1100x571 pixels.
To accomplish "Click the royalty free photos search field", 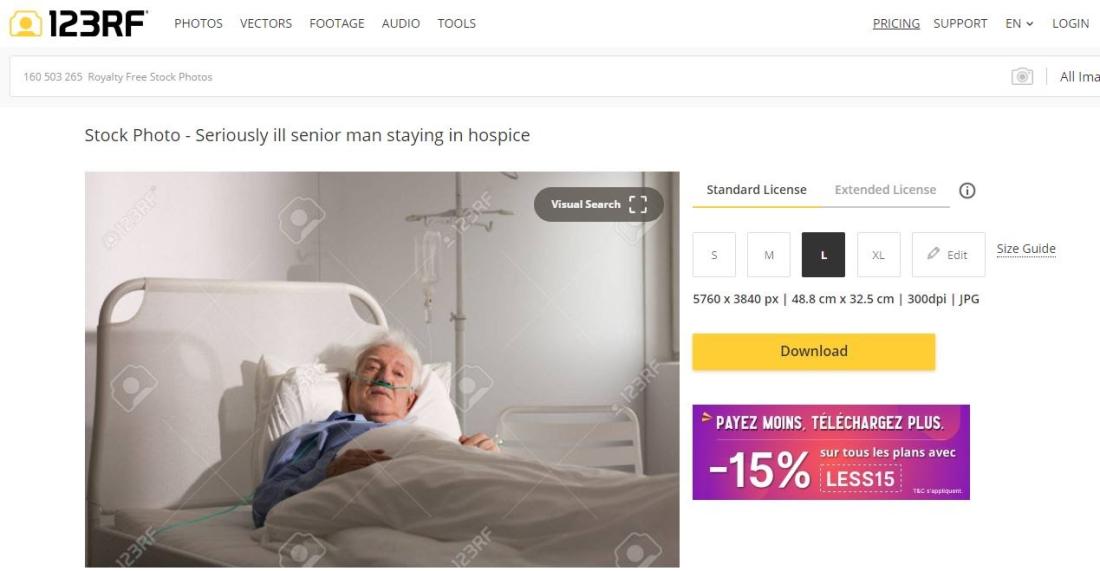I will tap(505, 76).
